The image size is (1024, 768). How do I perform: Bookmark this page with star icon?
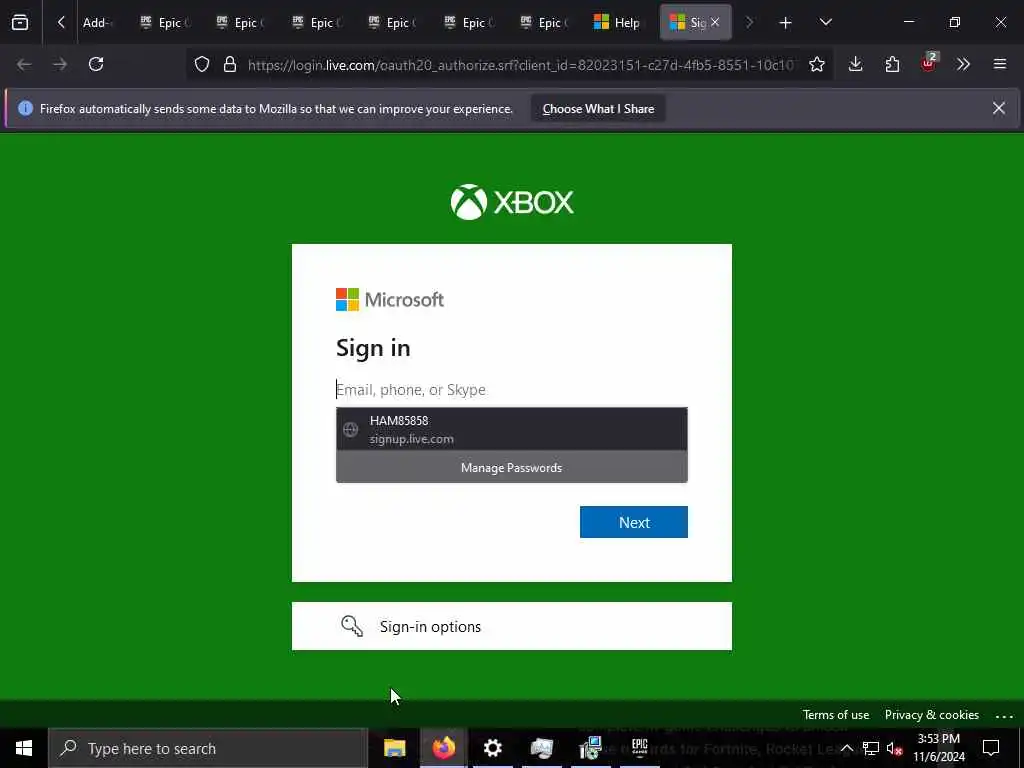816,64
